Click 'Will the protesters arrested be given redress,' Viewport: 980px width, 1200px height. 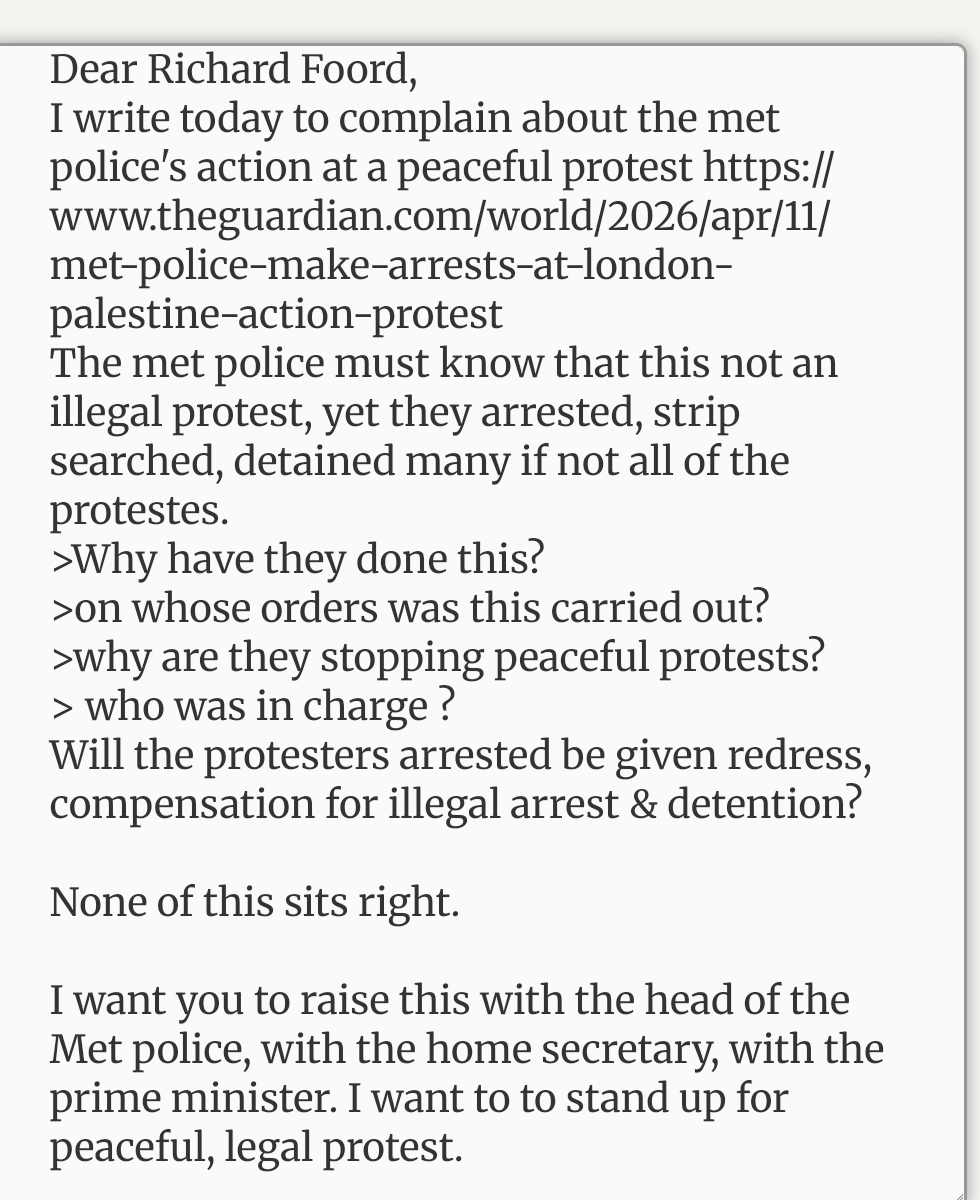pos(461,756)
